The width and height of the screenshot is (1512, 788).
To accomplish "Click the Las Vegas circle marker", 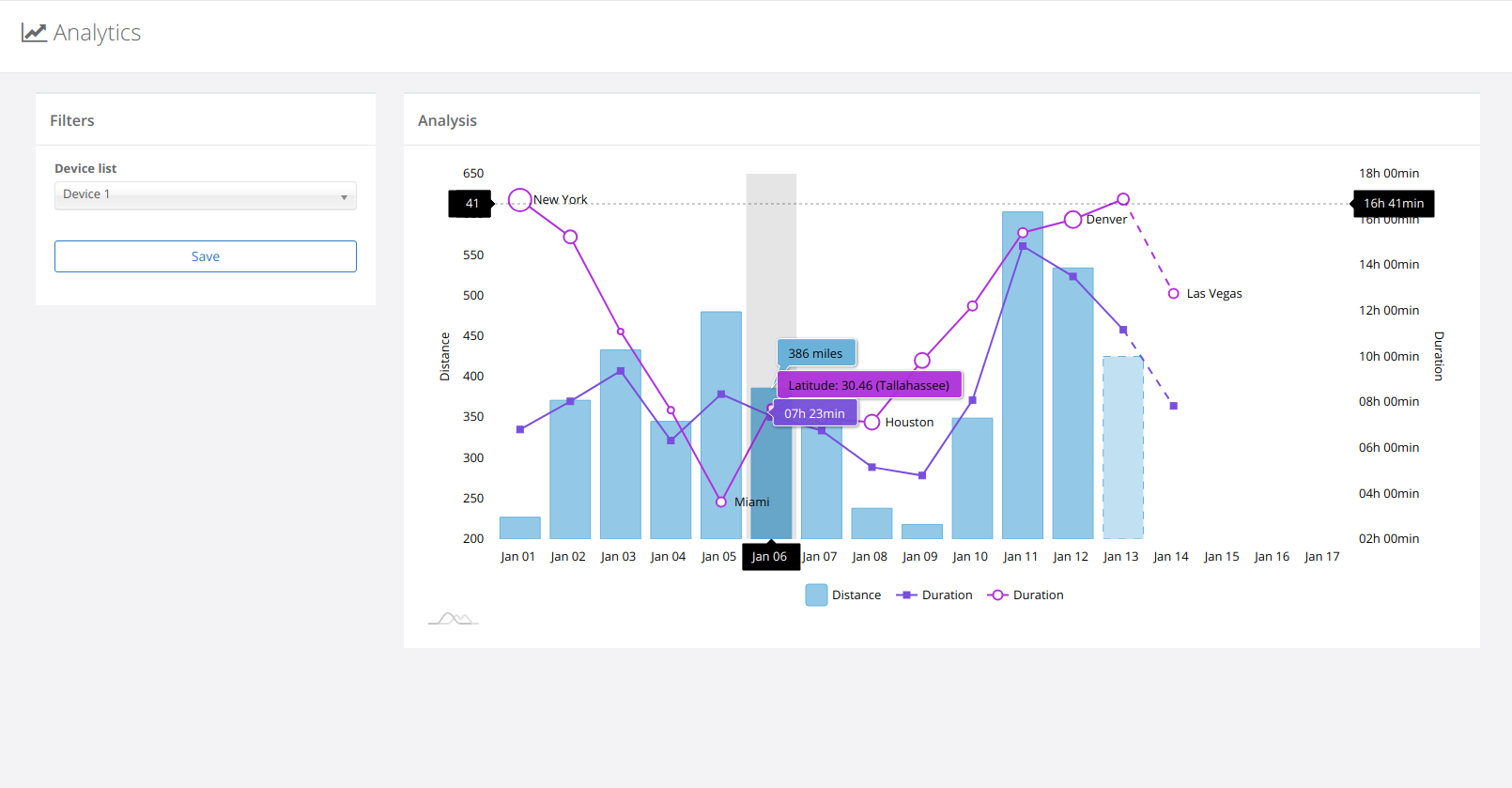I will 1173,294.
